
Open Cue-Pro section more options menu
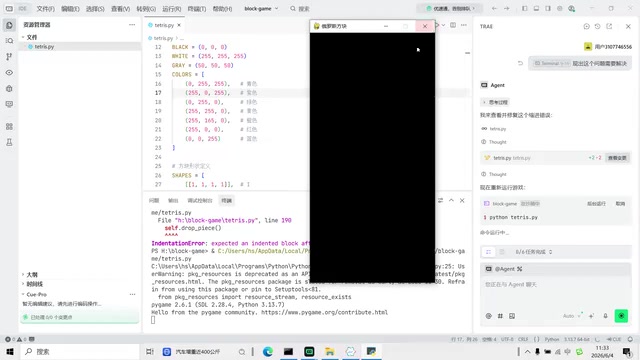132,294
